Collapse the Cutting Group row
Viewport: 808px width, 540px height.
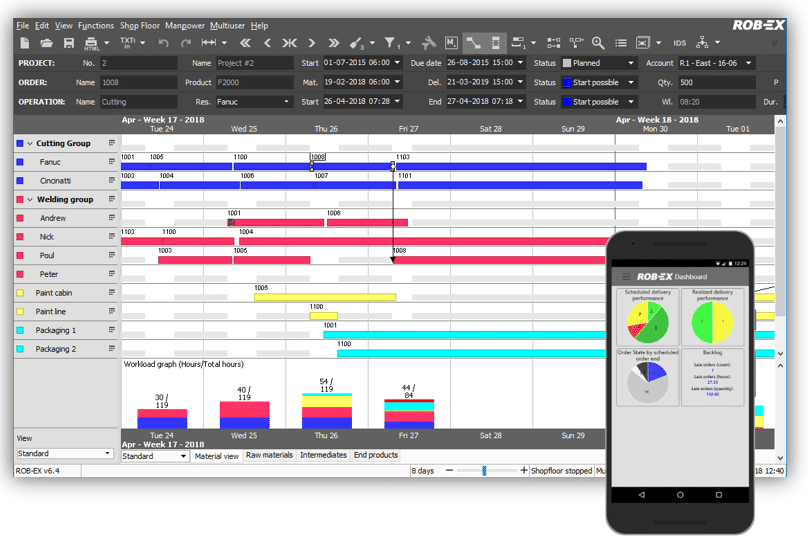(30, 143)
